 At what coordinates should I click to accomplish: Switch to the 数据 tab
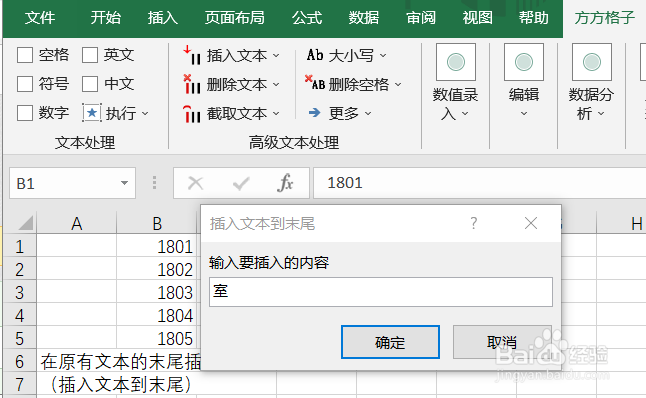pyautogui.click(x=364, y=18)
